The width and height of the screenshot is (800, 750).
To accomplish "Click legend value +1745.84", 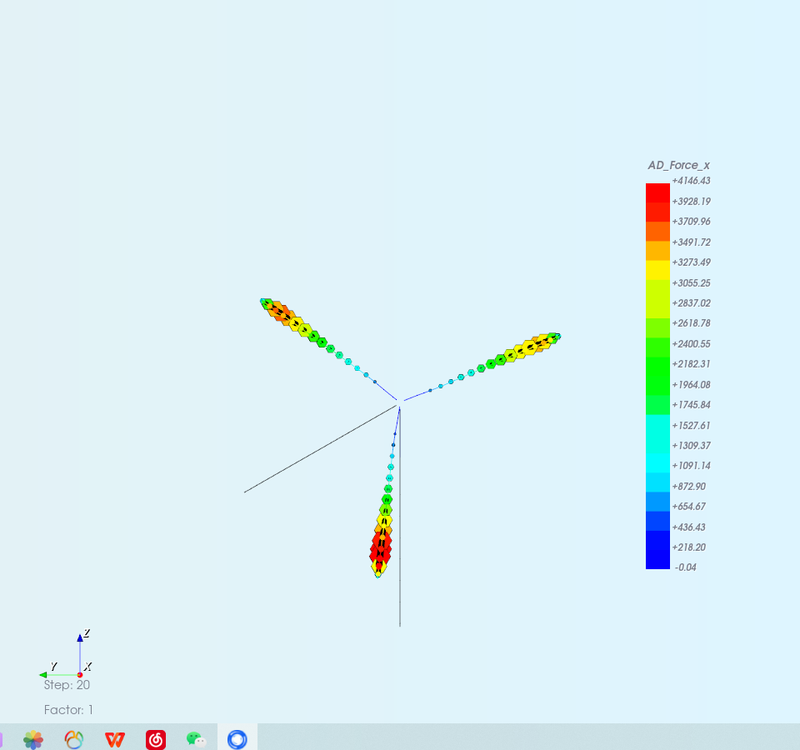I will [x=691, y=405].
